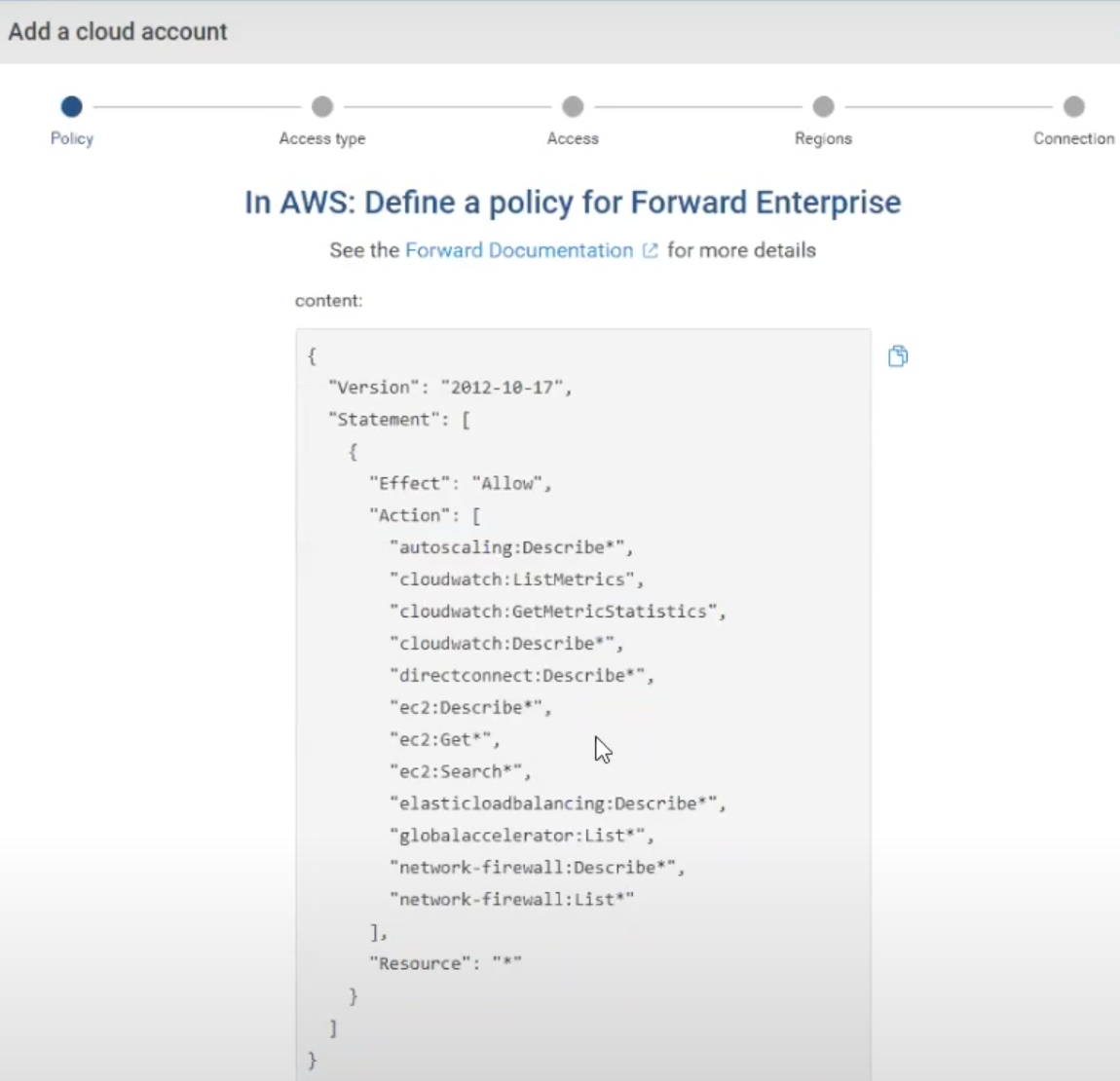1120x1081 pixels.
Task: Select the 'Policy' step label
Action: 72,138
